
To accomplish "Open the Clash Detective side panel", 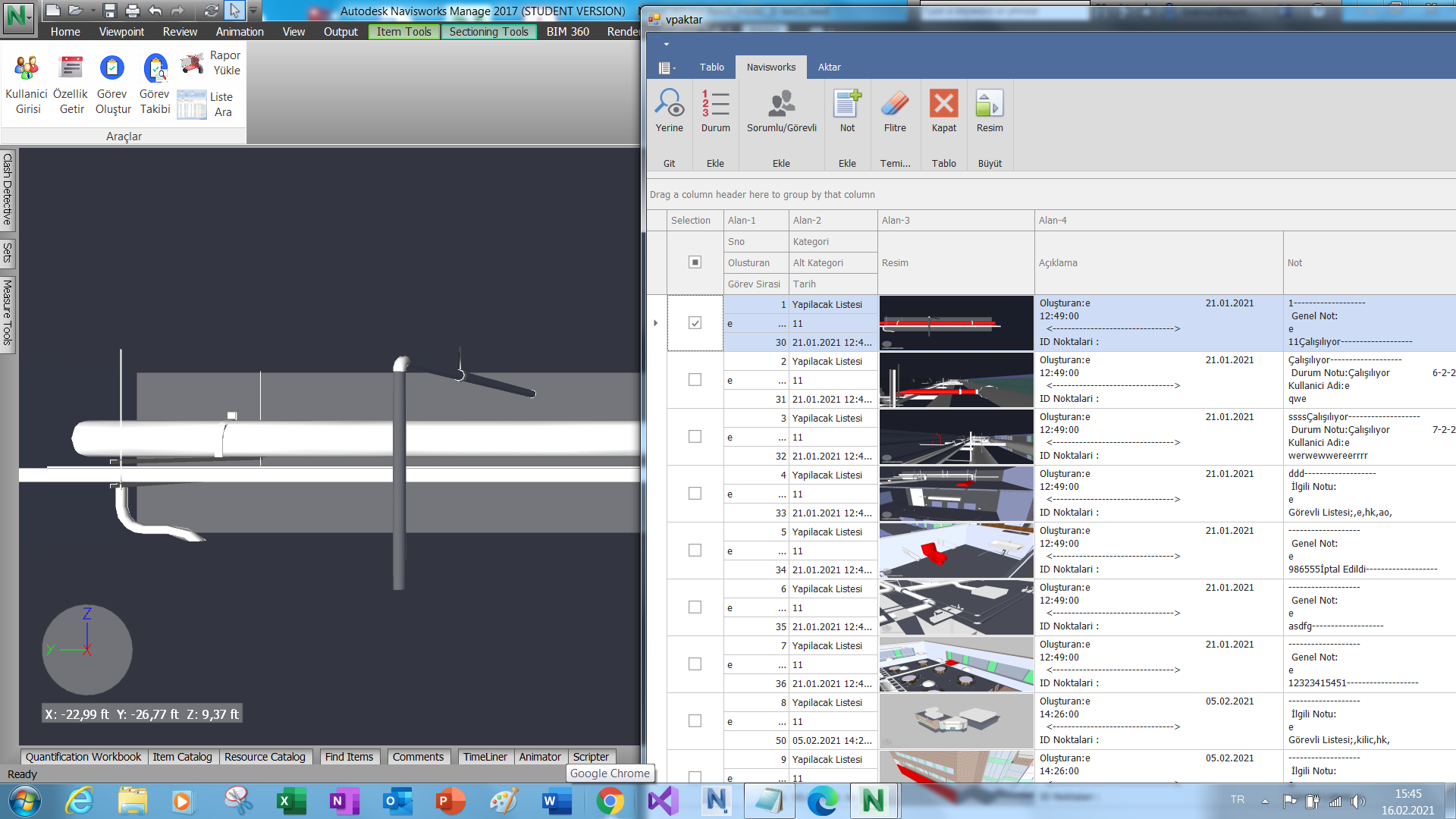I will click(x=8, y=190).
